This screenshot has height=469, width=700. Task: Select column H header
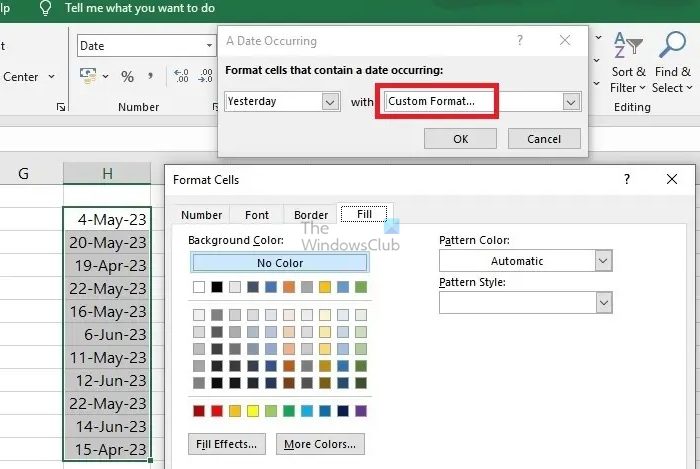[106, 174]
